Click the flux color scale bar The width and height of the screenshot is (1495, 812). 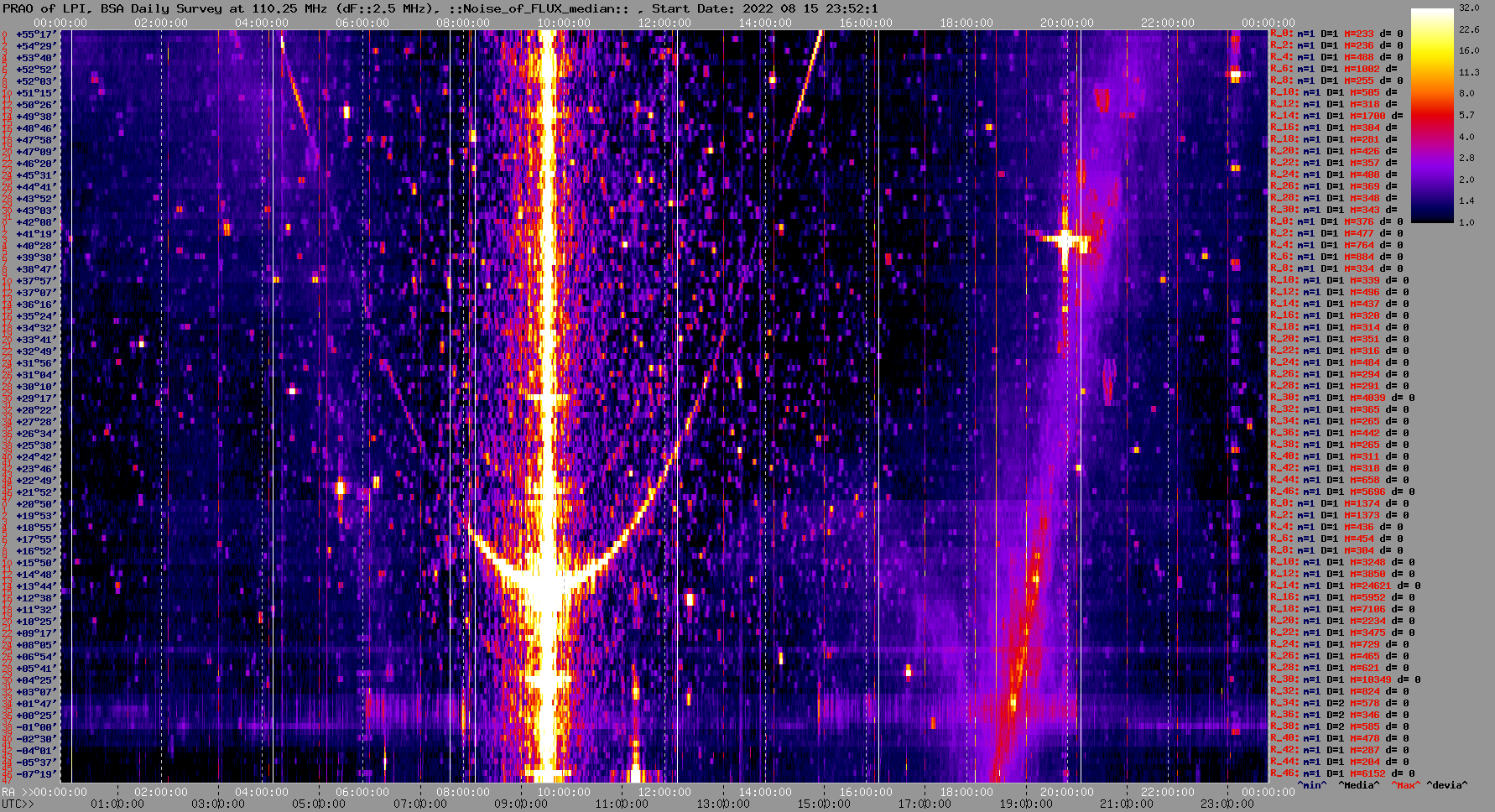(x=1432, y=115)
